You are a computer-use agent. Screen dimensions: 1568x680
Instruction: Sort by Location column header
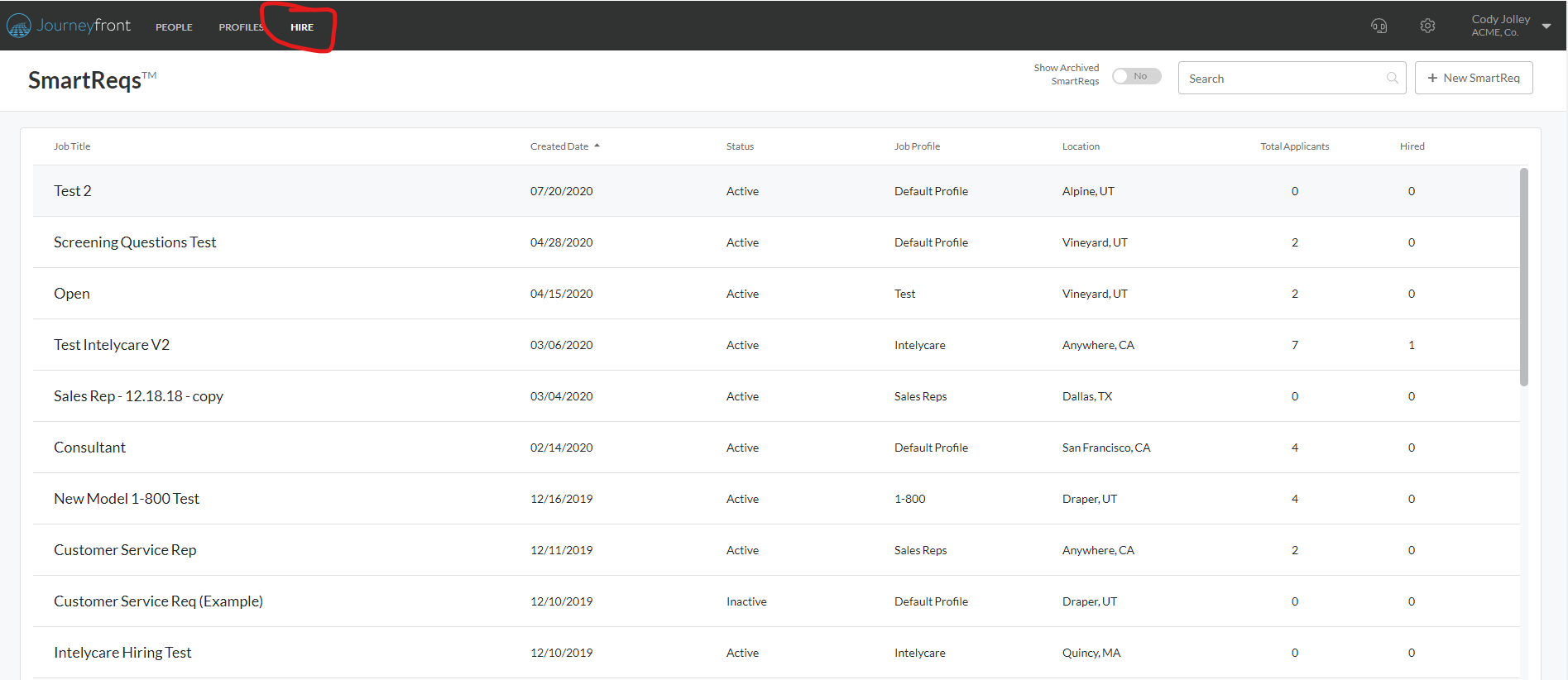pos(1081,146)
